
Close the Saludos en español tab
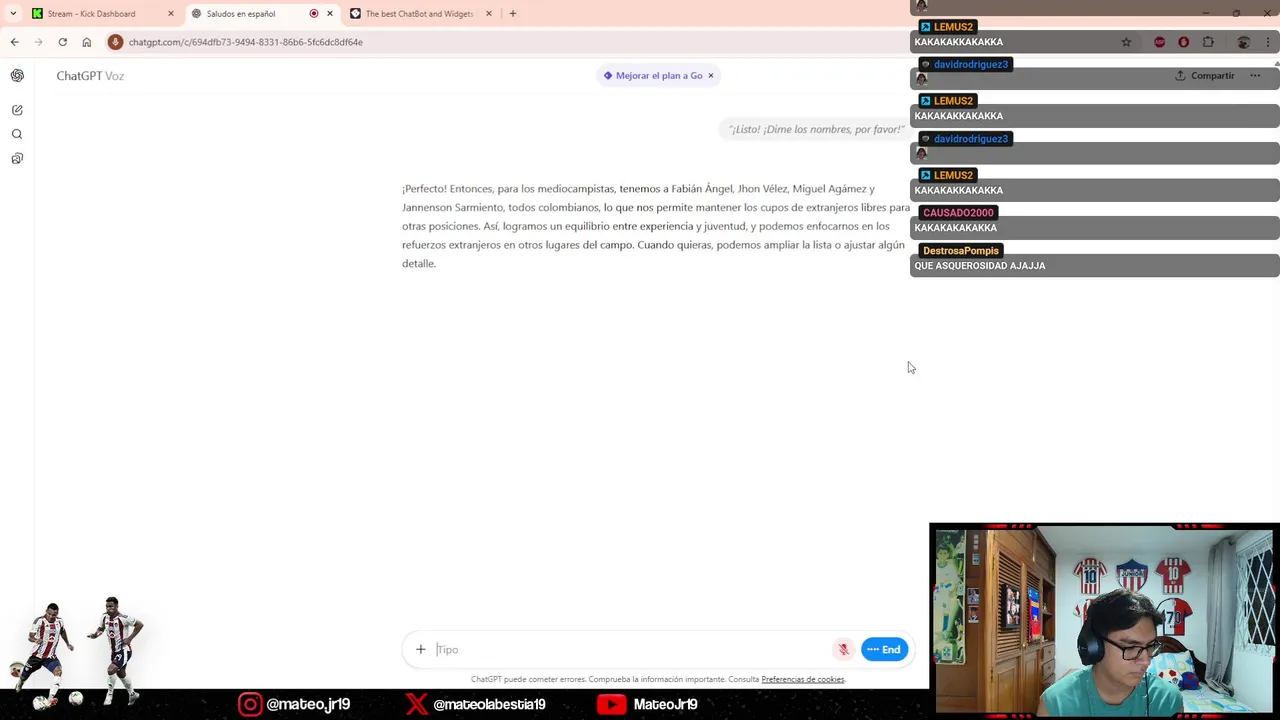click(x=330, y=14)
